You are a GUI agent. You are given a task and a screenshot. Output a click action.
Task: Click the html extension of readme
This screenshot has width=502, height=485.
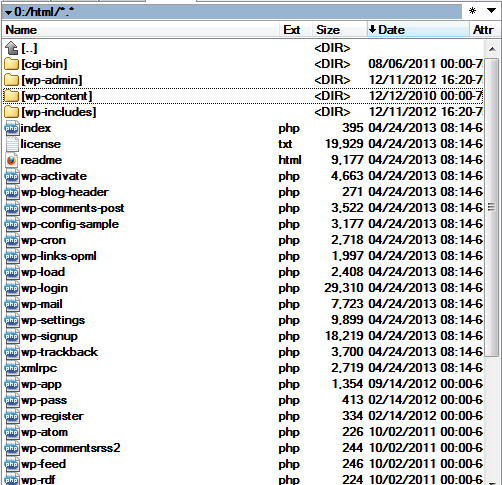(290, 160)
